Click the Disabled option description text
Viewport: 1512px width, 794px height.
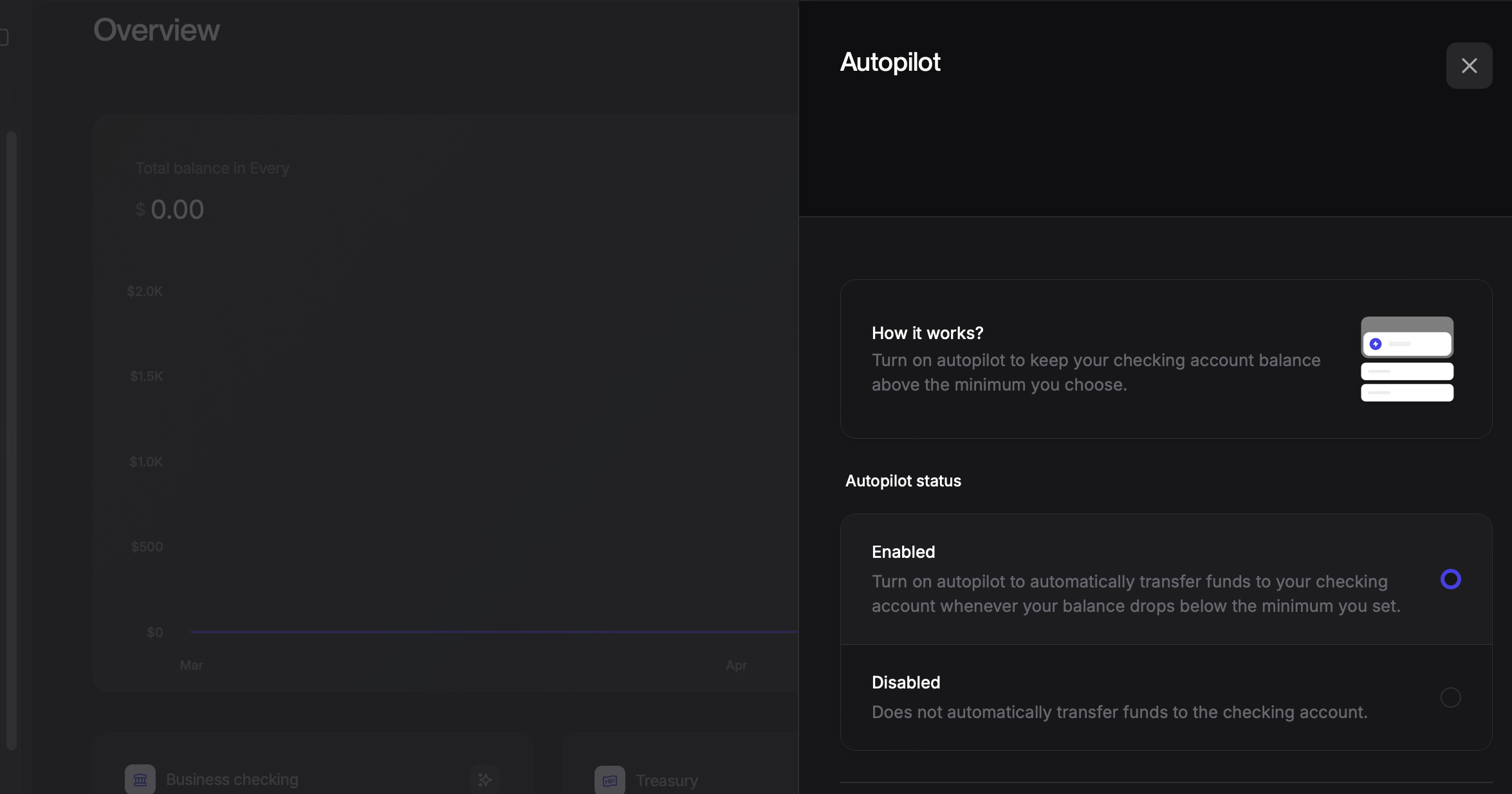[x=1120, y=712]
